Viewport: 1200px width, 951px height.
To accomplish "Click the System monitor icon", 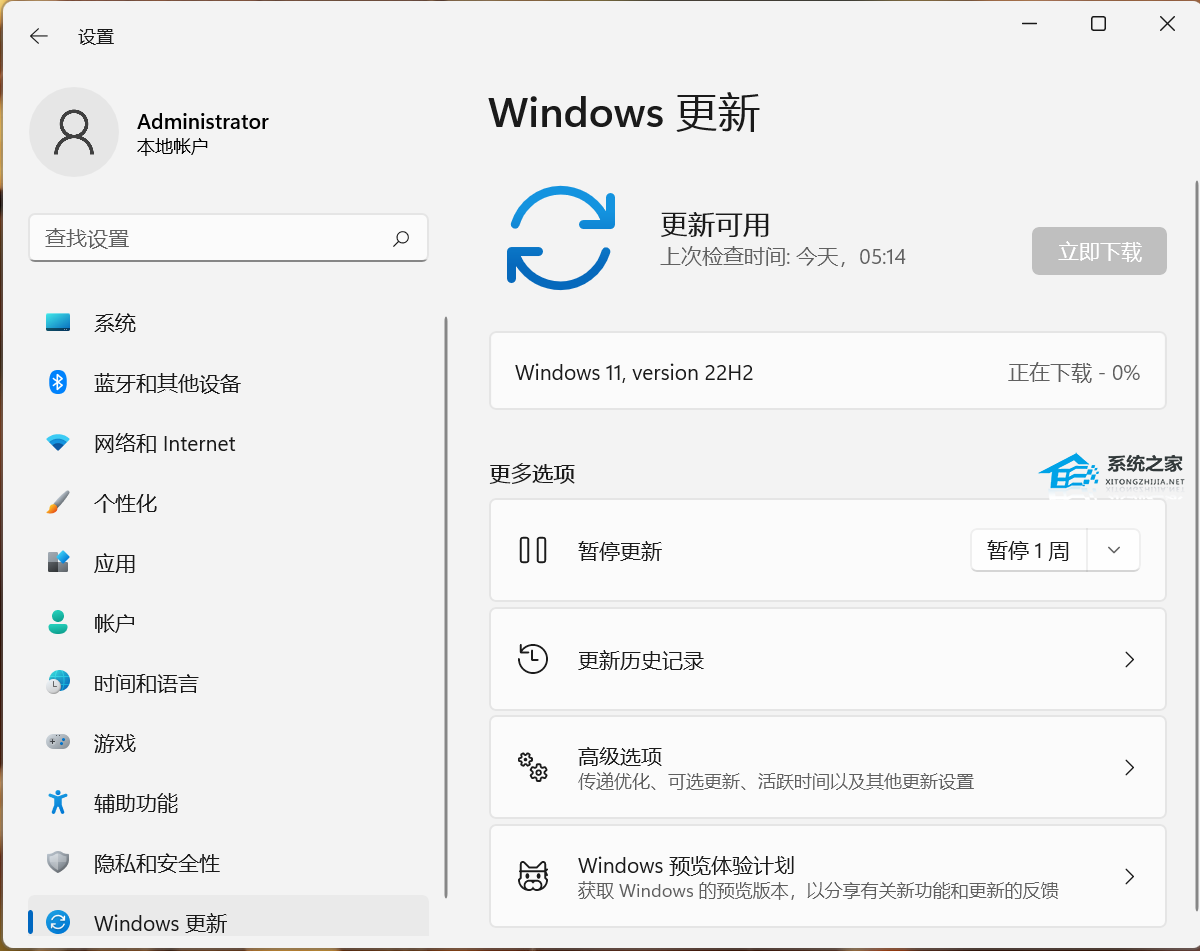I will click(58, 322).
